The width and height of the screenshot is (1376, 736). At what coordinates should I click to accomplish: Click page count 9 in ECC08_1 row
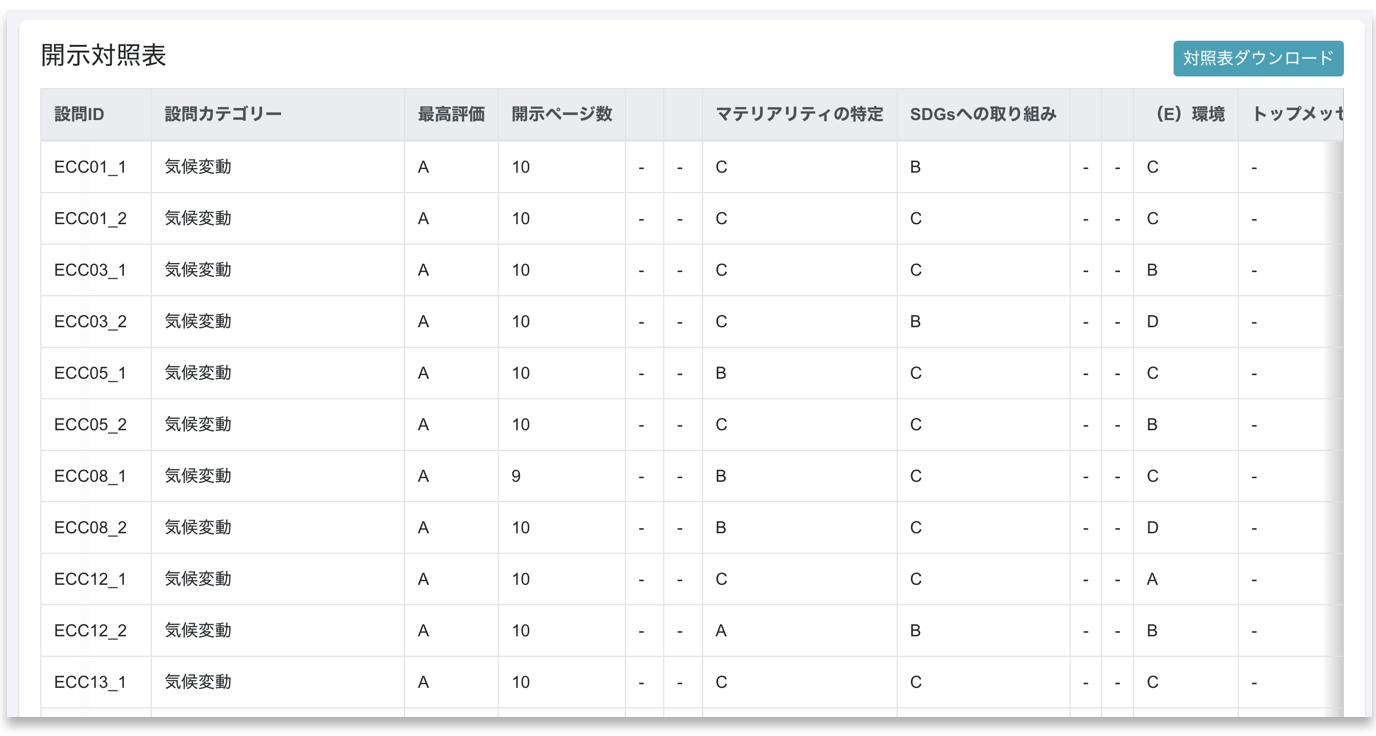pos(516,476)
